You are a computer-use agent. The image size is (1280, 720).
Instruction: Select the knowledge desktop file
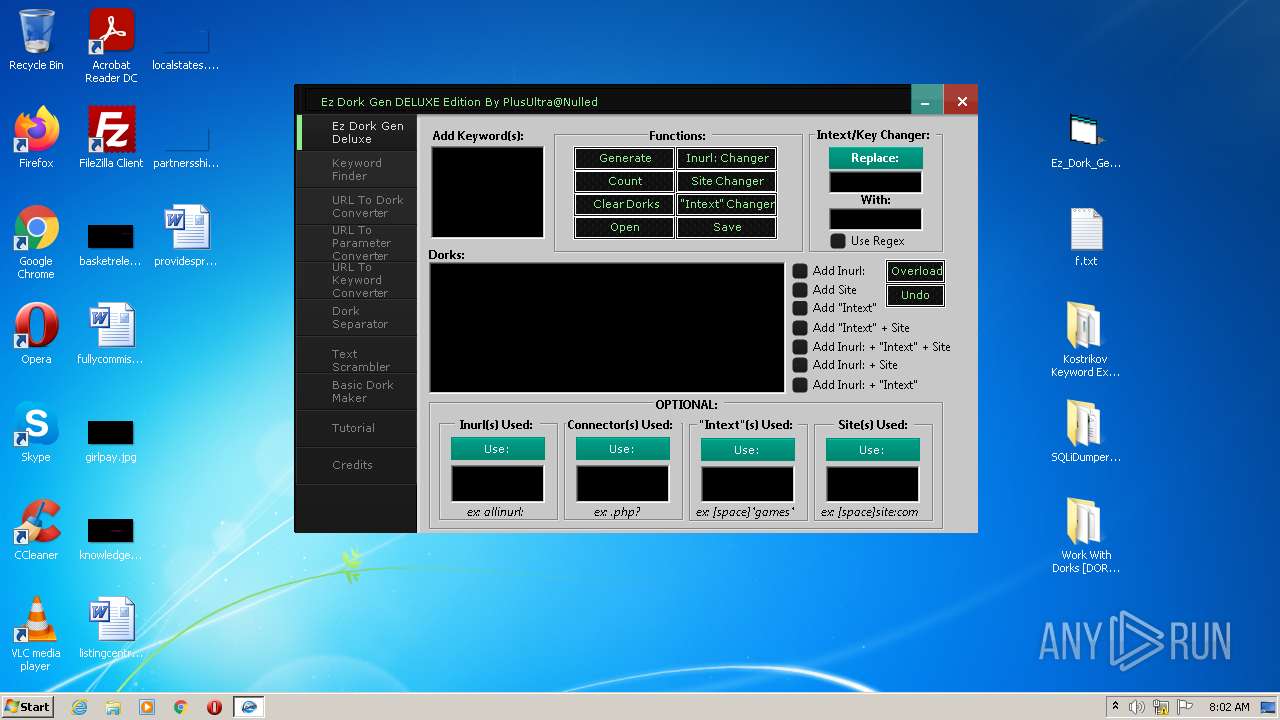pyautogui.click(x=111, y=539)
